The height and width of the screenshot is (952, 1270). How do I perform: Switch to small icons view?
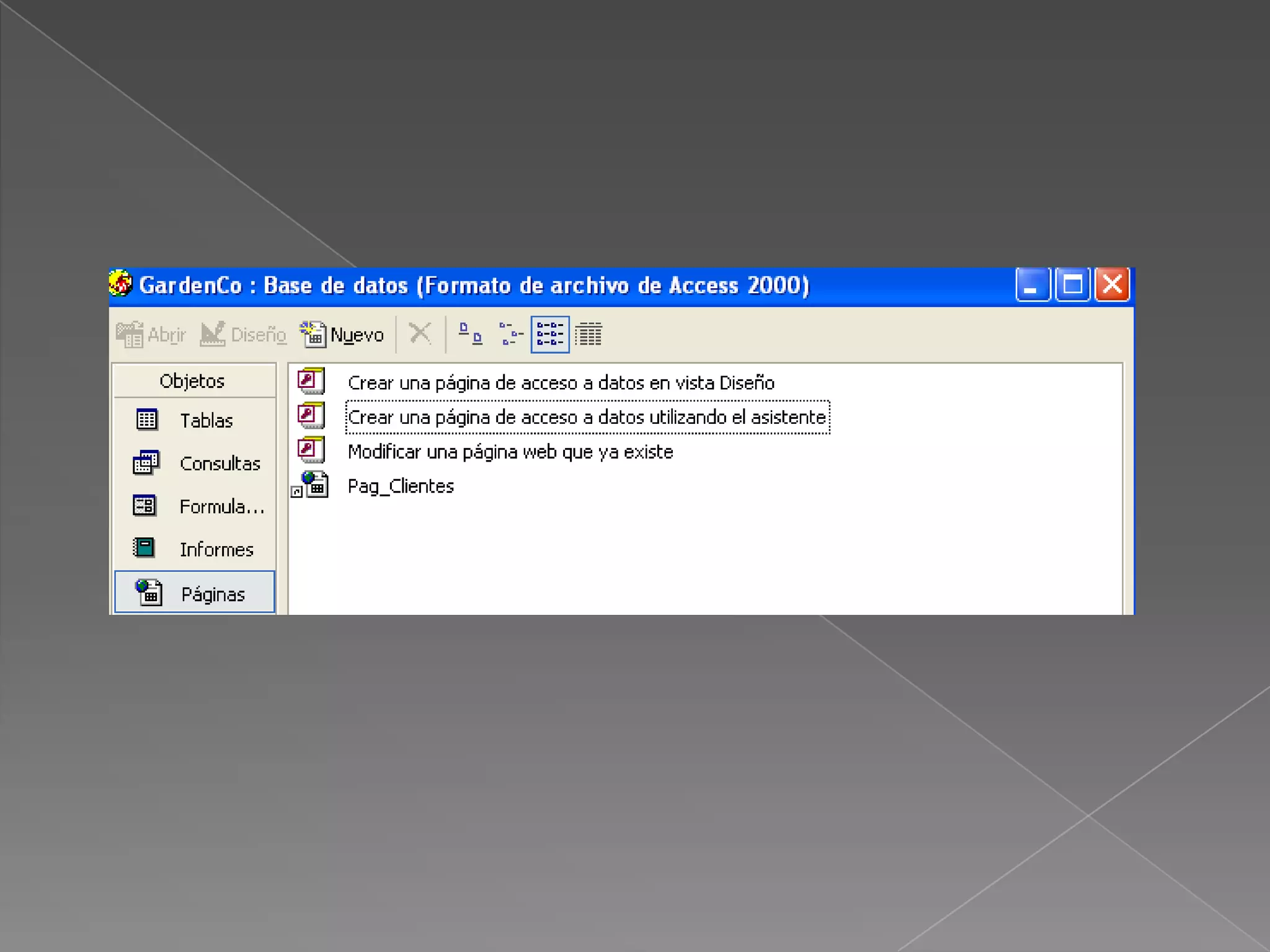[x=511, y=334]
